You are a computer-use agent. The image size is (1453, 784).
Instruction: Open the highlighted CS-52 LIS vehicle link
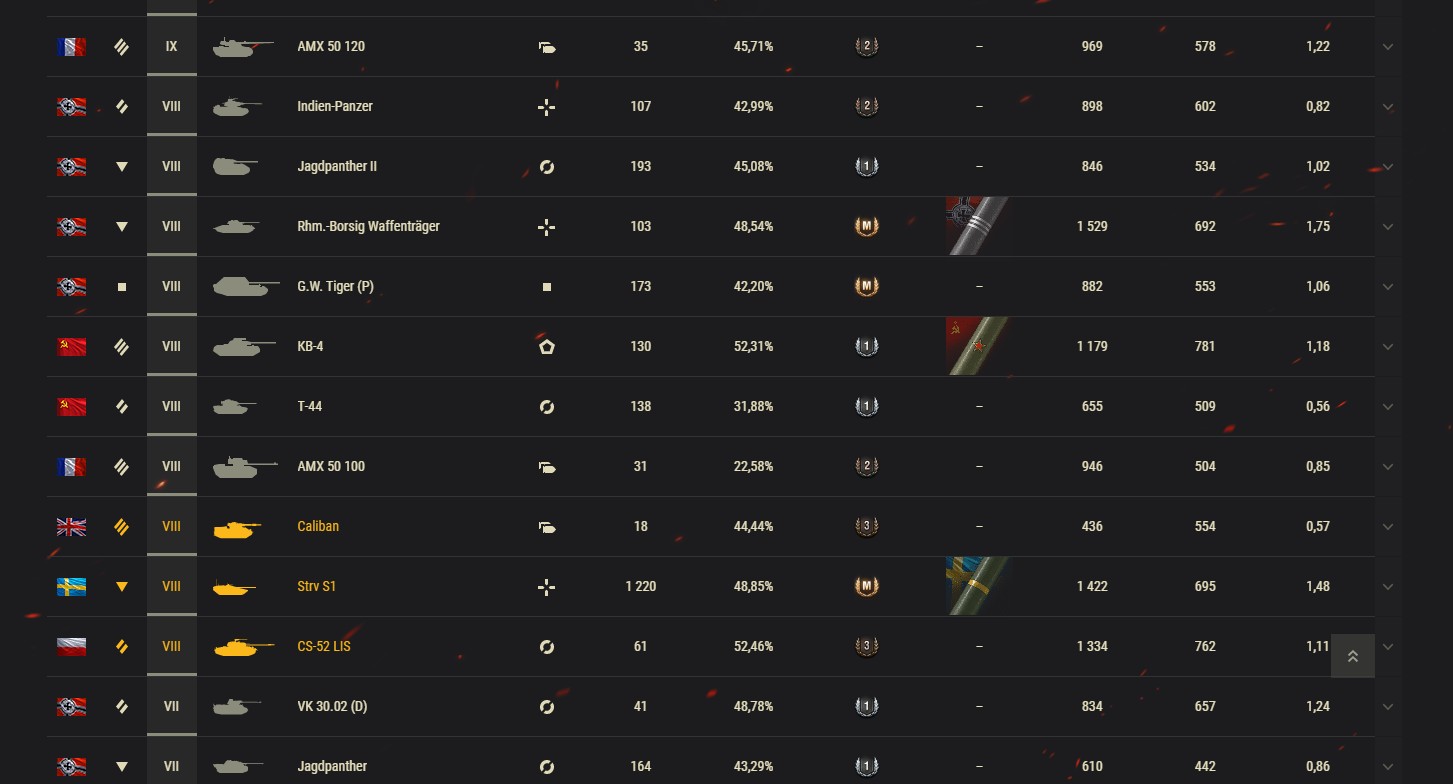pyautogui.click(x=324, y=647)
